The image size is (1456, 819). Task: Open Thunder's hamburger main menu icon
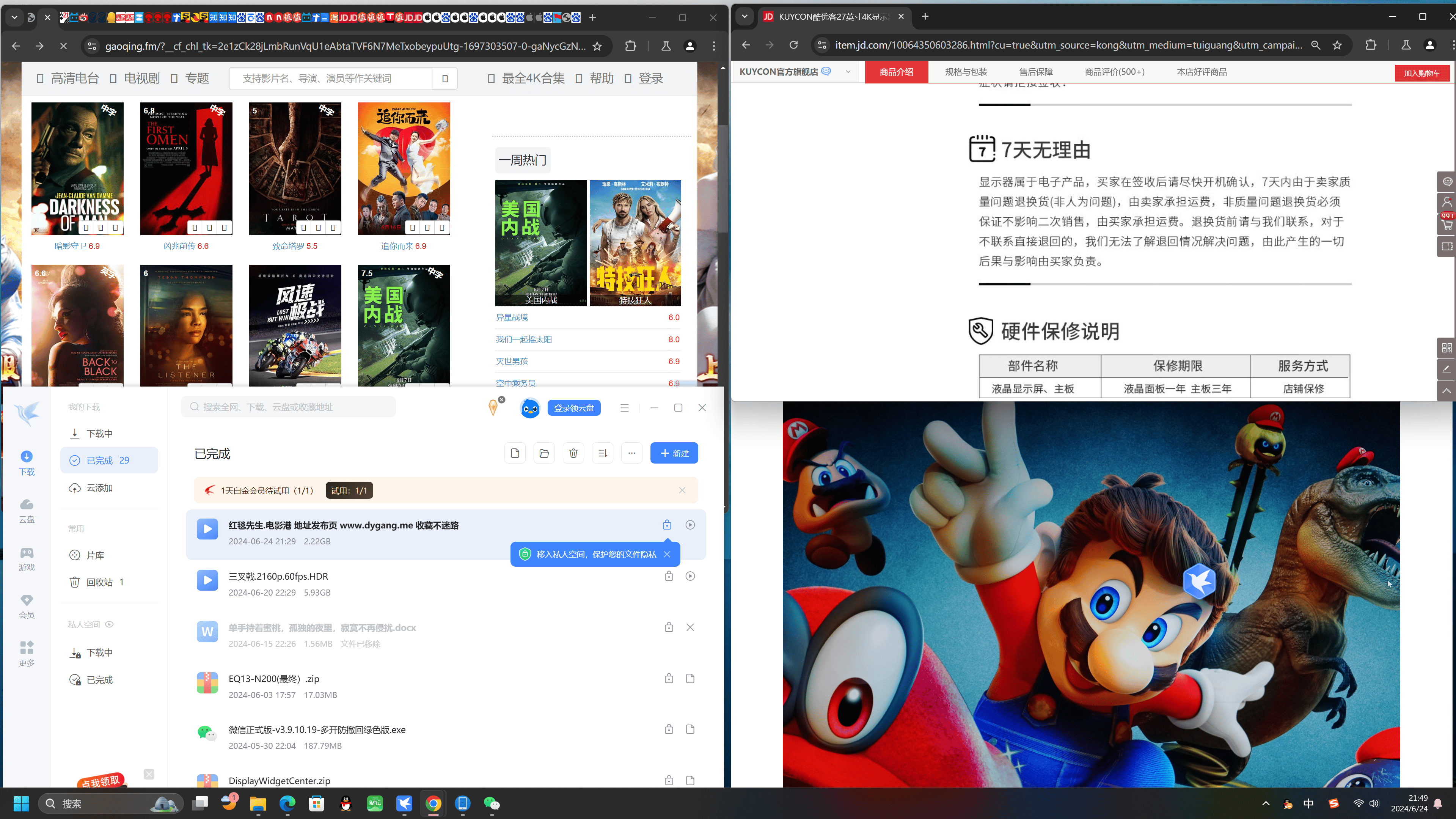point(625,407)
